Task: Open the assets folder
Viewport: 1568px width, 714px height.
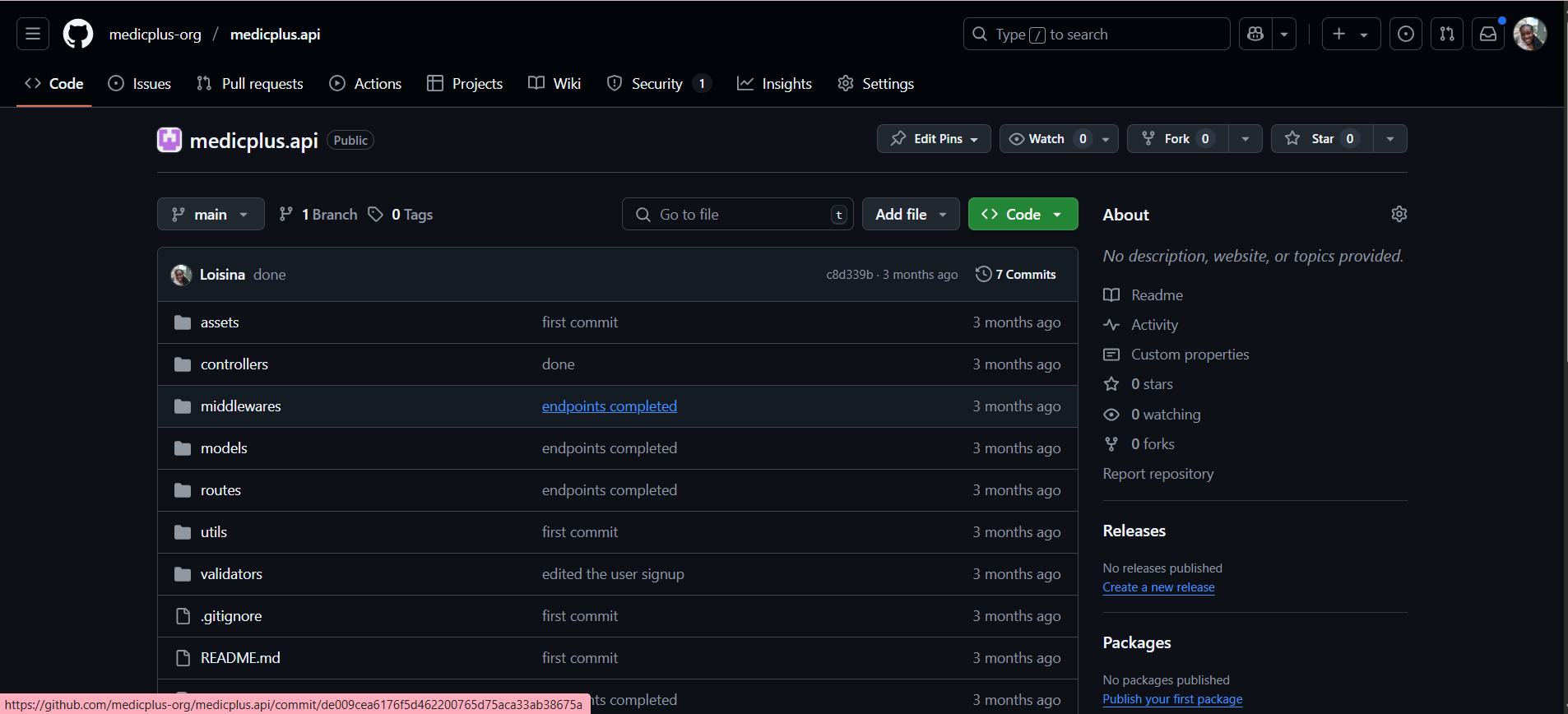Action: 220,322
